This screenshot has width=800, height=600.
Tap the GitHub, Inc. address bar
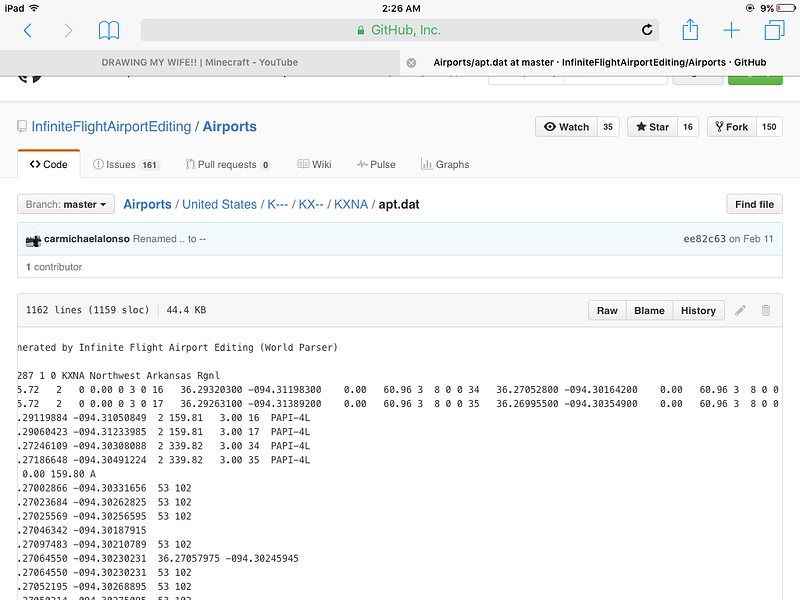click(x=399, y=30)
